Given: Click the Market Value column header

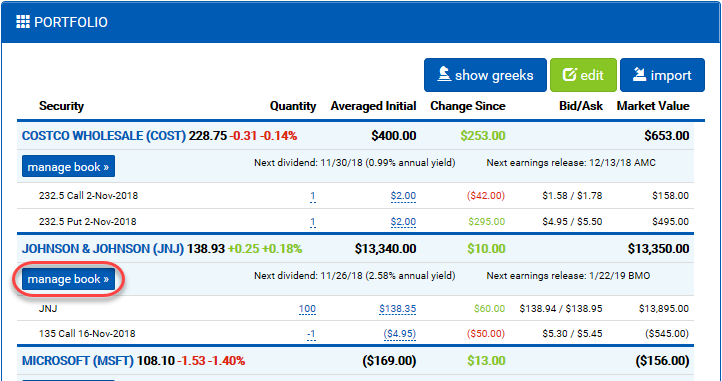Looking at the screenshot, I should (653, 106).
